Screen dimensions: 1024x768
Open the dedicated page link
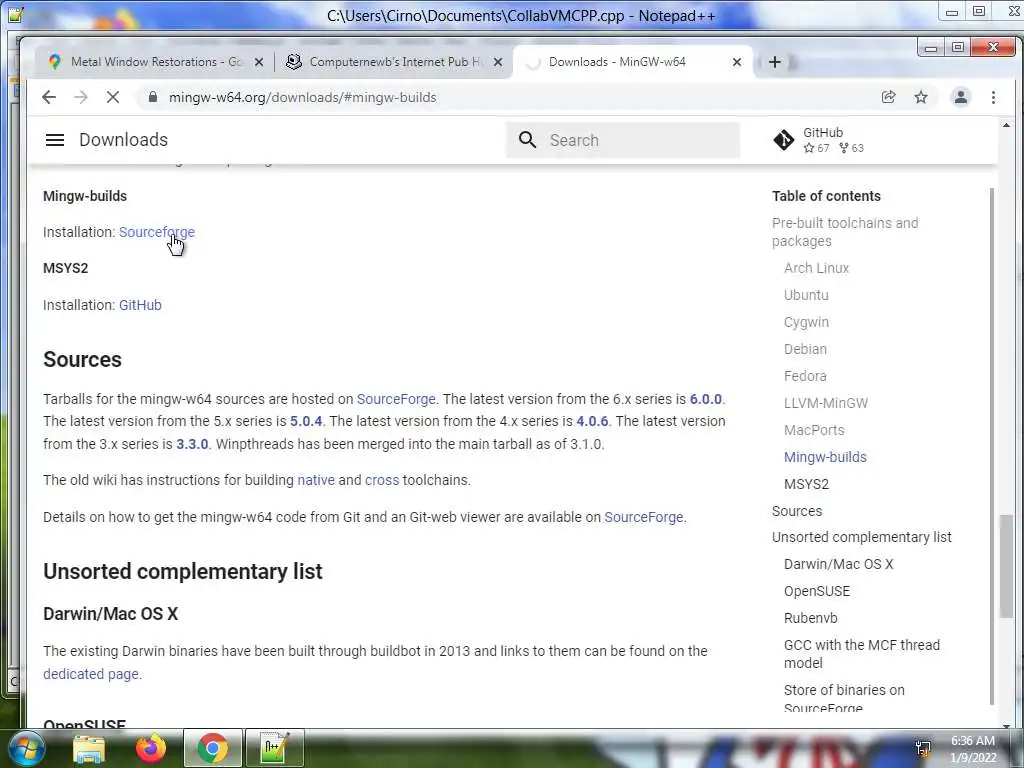91,674
